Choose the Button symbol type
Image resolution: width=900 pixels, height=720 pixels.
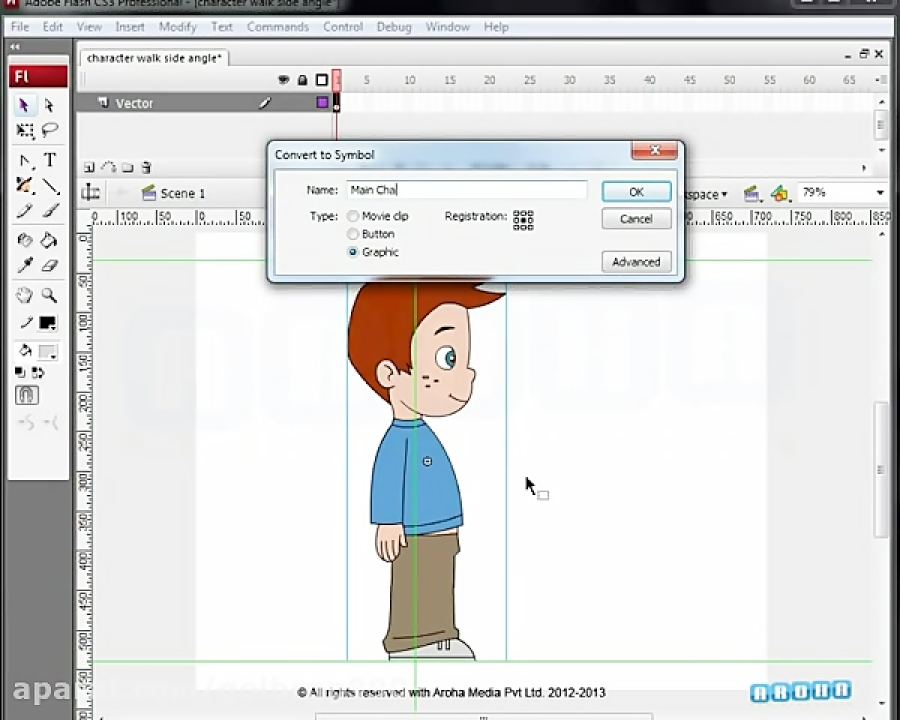[x=353, y=233]
